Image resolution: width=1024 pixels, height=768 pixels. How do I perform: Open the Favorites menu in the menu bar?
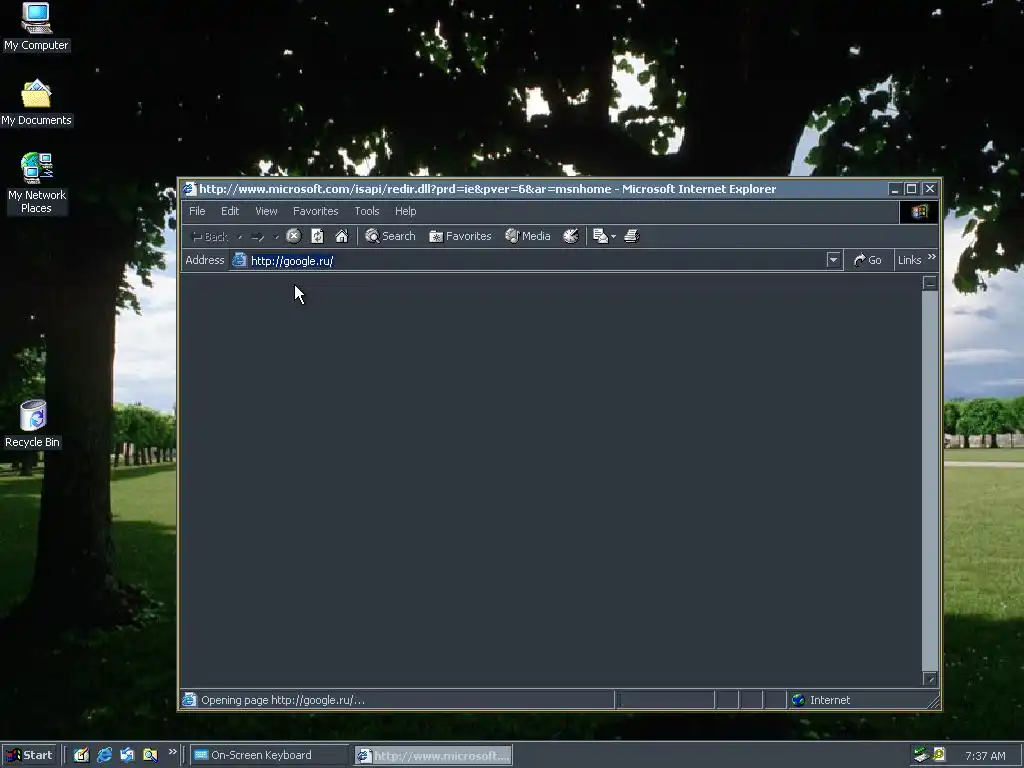(315, 211)
